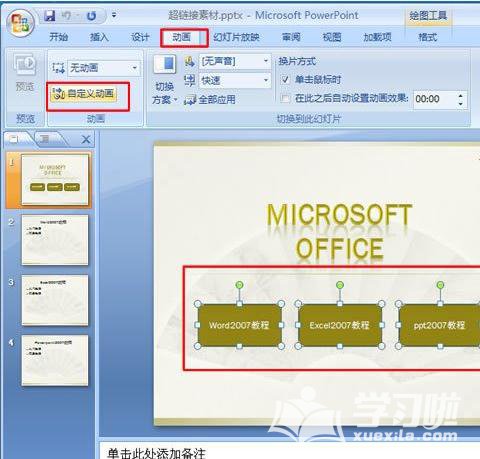Select slide 2 thumbnail
Image resolution: width=480 pixels, height=459 pixels.
pyautogui.click(x=55, y=240)
